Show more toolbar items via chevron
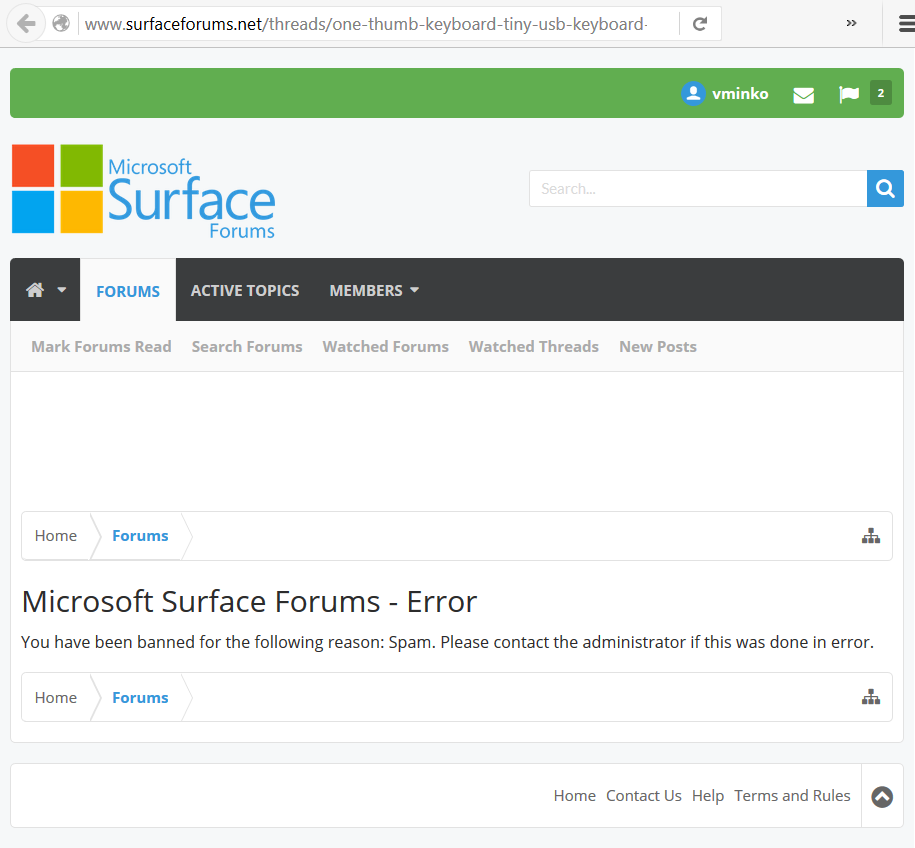 coord(851,23)
